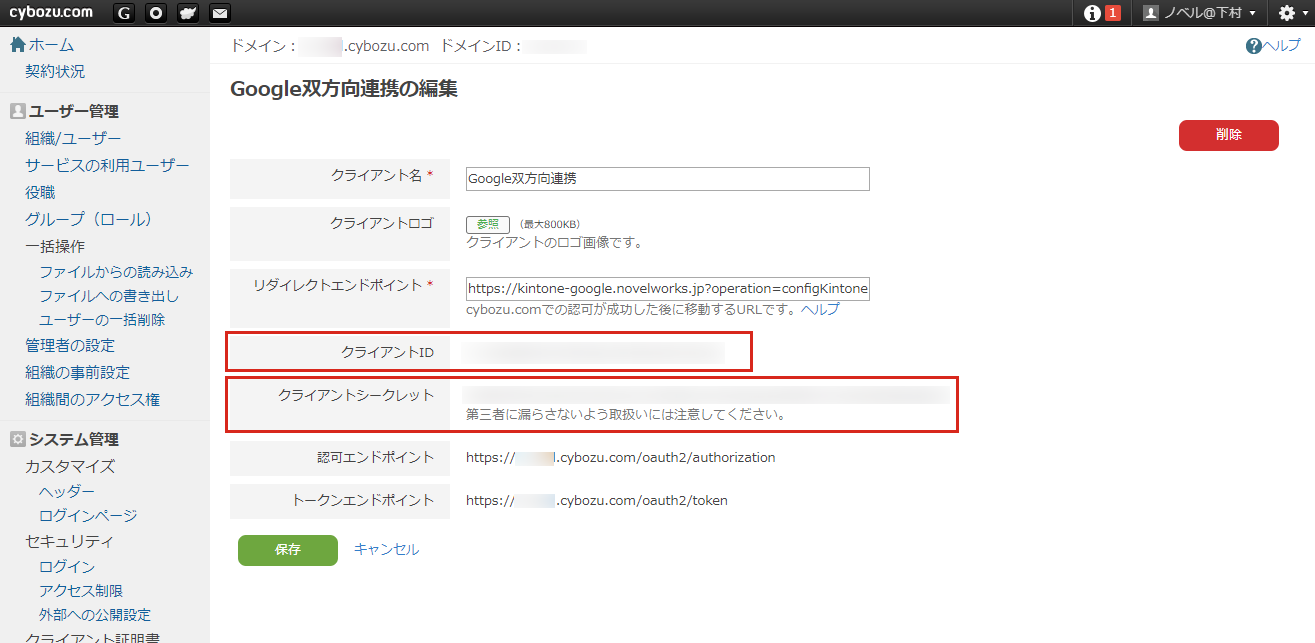1315x643 pixels.
Task: Open アクセス制限 settings
Action: click(x=81, y=591)
